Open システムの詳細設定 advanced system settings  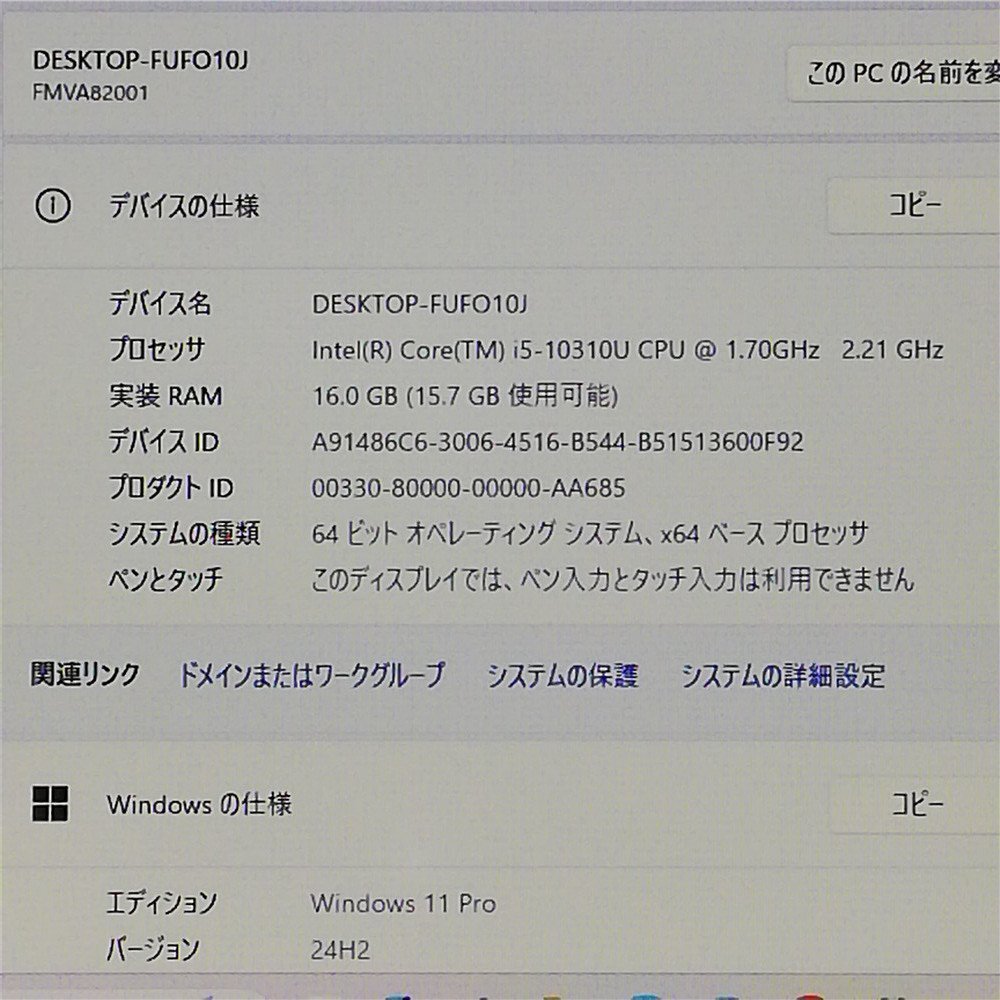(782, 676)
